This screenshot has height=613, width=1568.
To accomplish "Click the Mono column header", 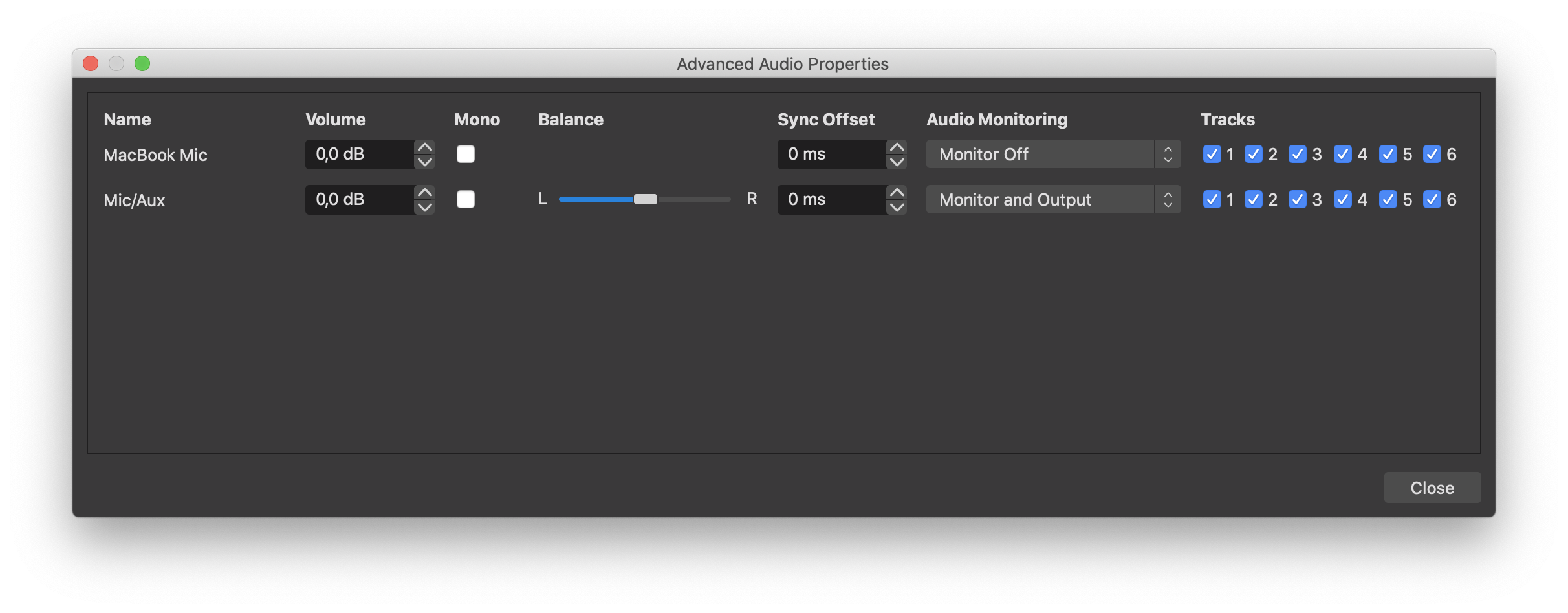I will [x=477, y=120].
